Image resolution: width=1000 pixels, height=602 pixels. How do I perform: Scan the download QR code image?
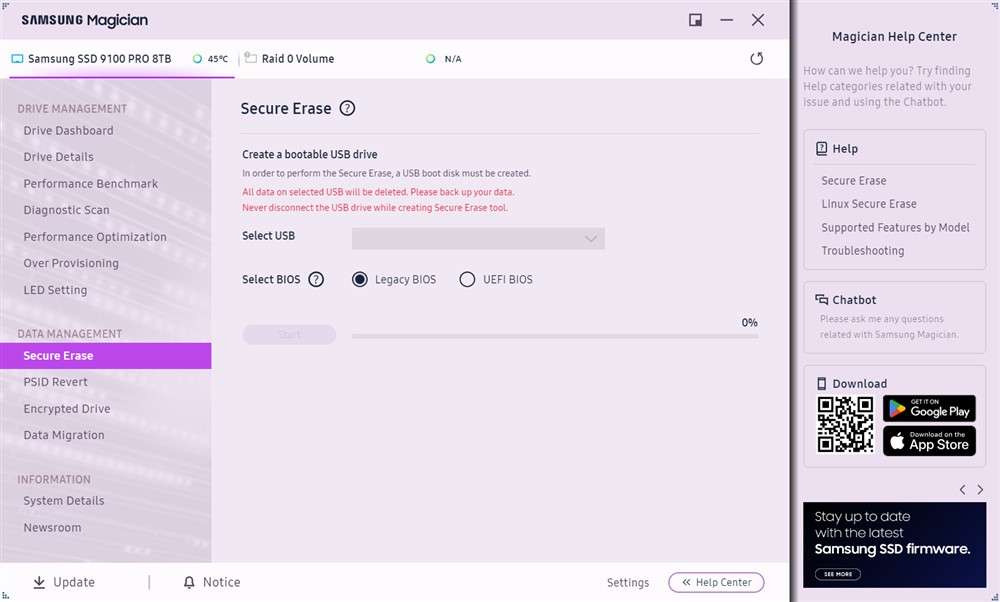tap(845, 425)
